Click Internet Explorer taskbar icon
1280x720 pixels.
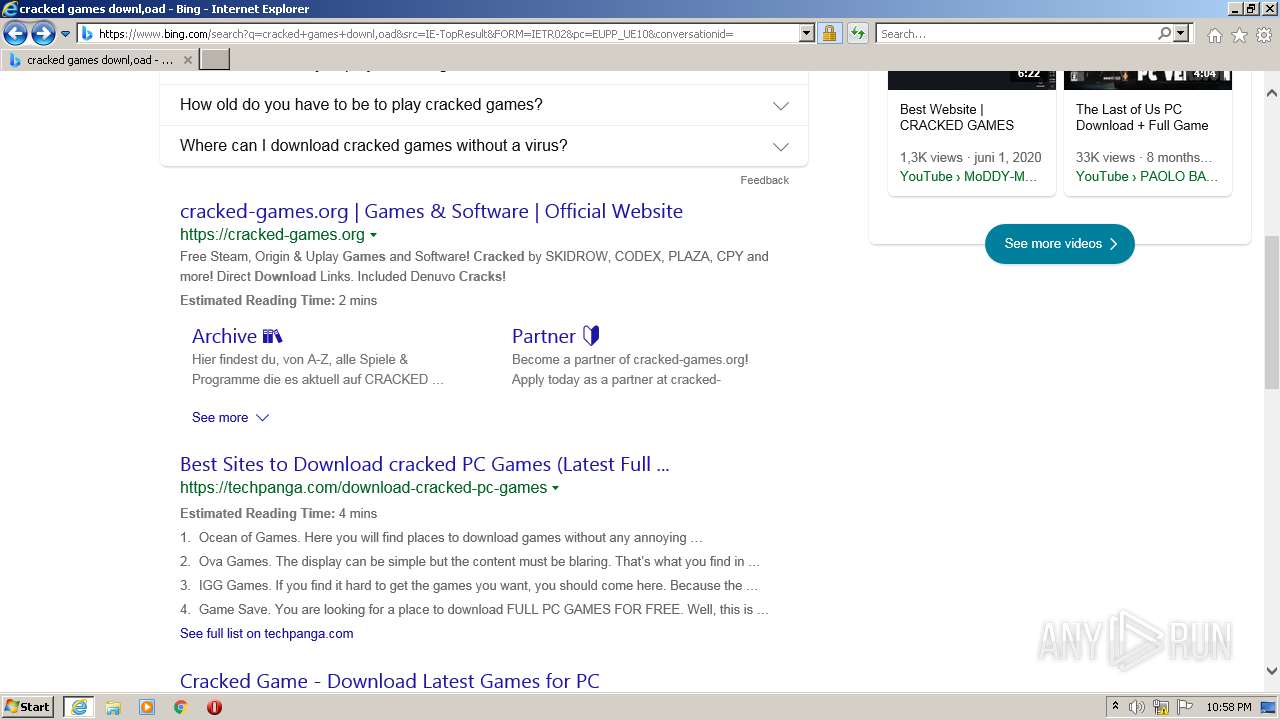pos(78,707)
